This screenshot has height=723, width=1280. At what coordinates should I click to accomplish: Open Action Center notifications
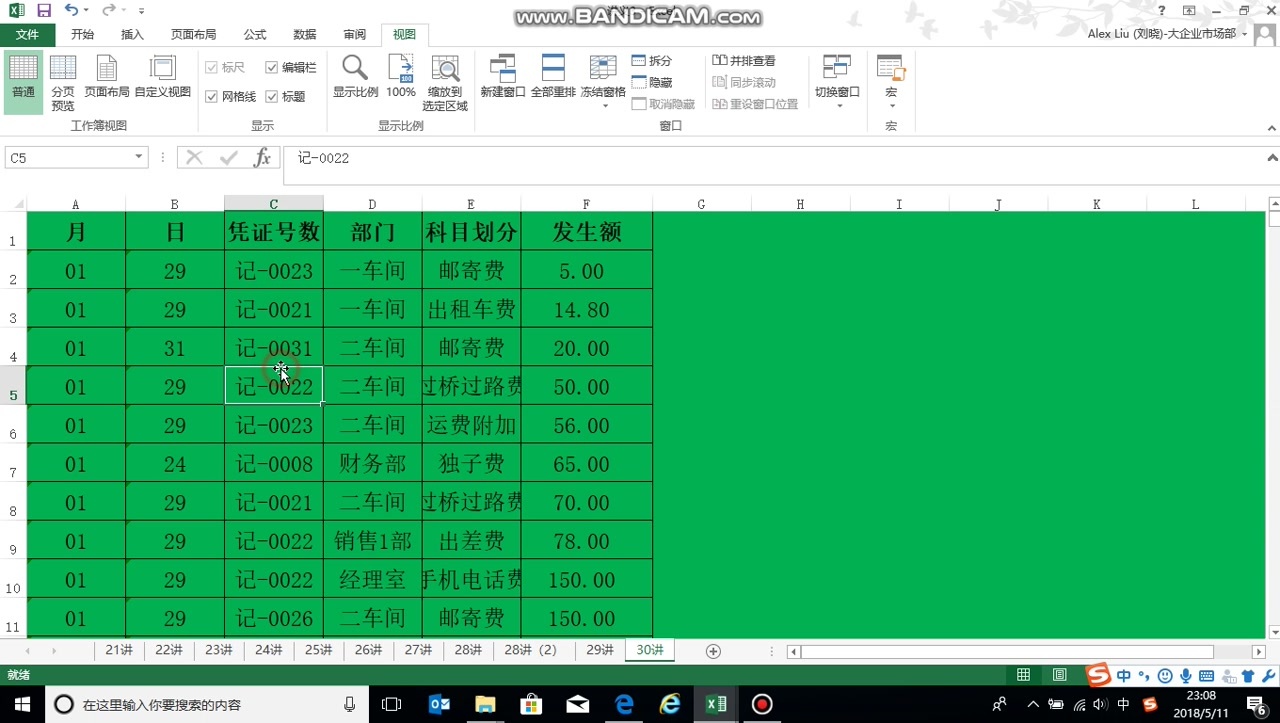point(1258,704)
